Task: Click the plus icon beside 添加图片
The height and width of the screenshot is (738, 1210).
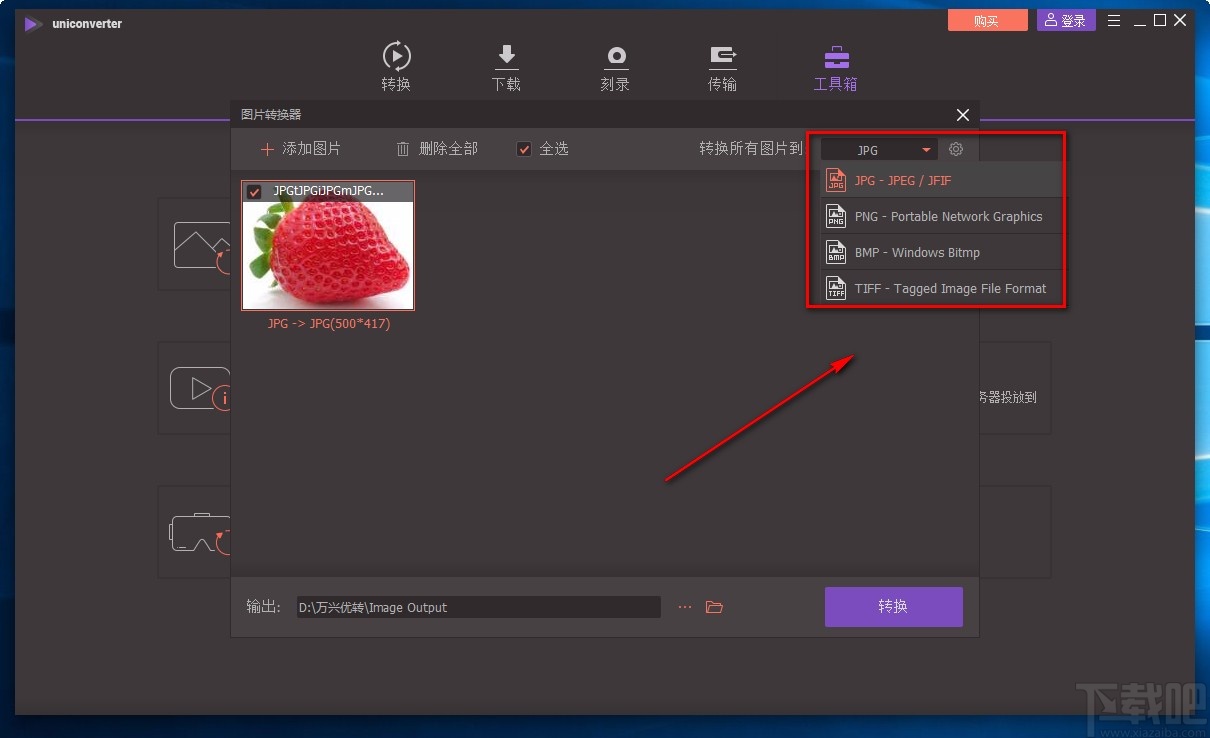Action: (x=267, y=149)
